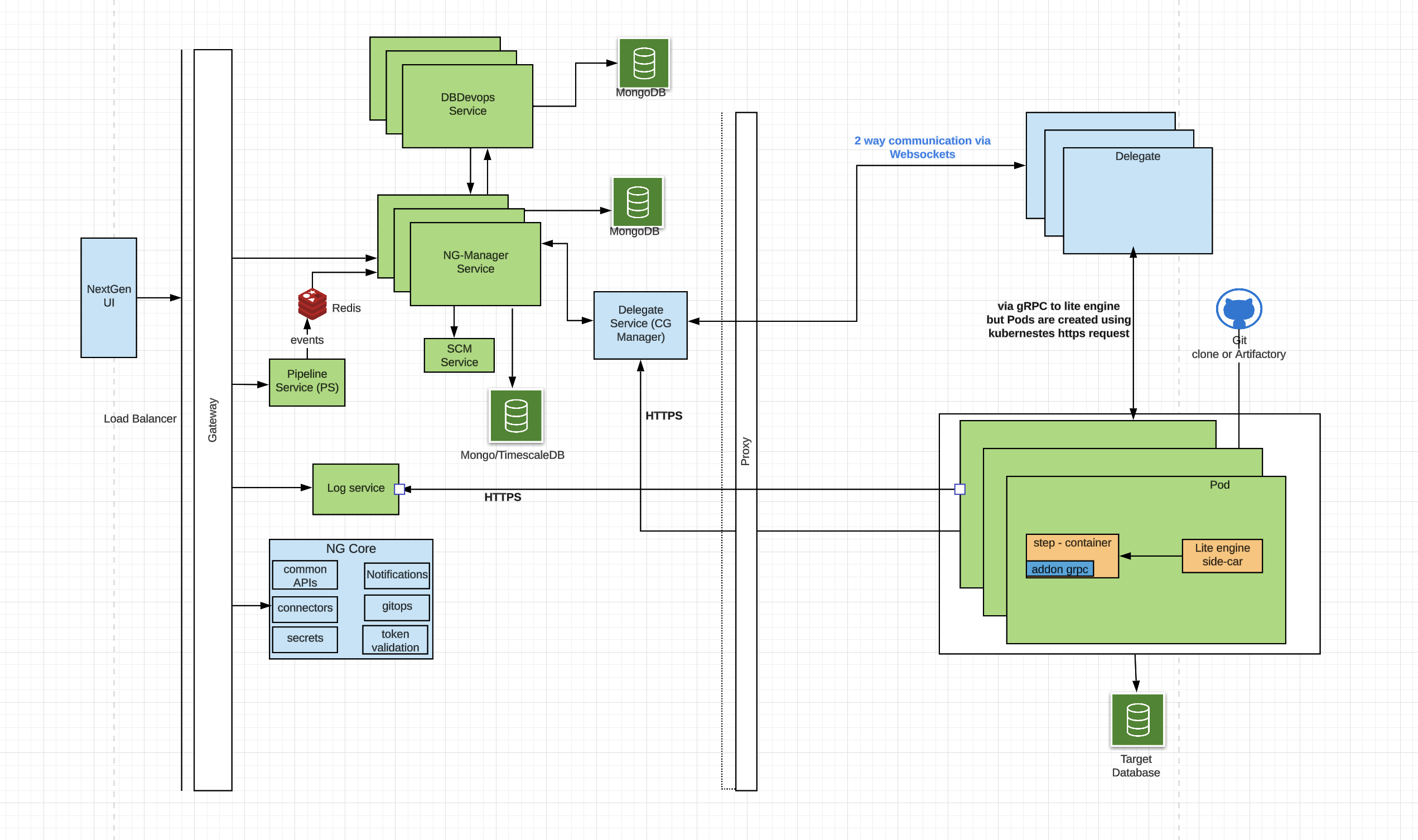This screenshot has height=840, width=1418.
Task: Select the Pipeline Service (PS) box
Action: coord(307,382)
